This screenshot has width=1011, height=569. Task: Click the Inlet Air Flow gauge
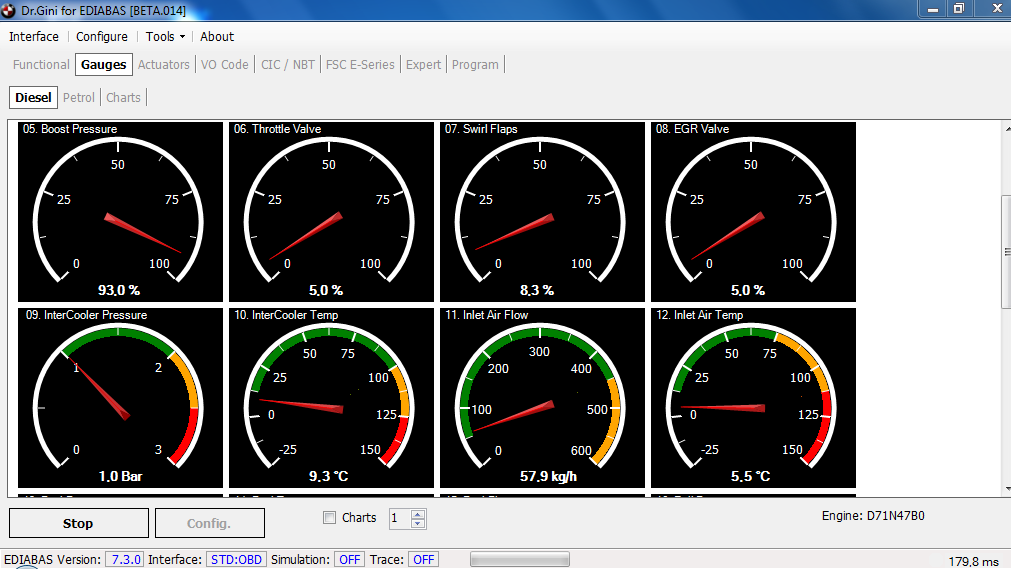point(541,398)
